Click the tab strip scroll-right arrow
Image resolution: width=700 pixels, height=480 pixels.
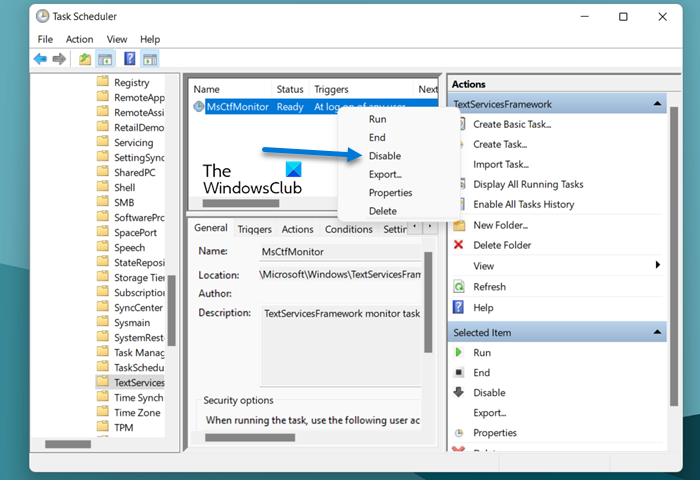click(429, 227)
